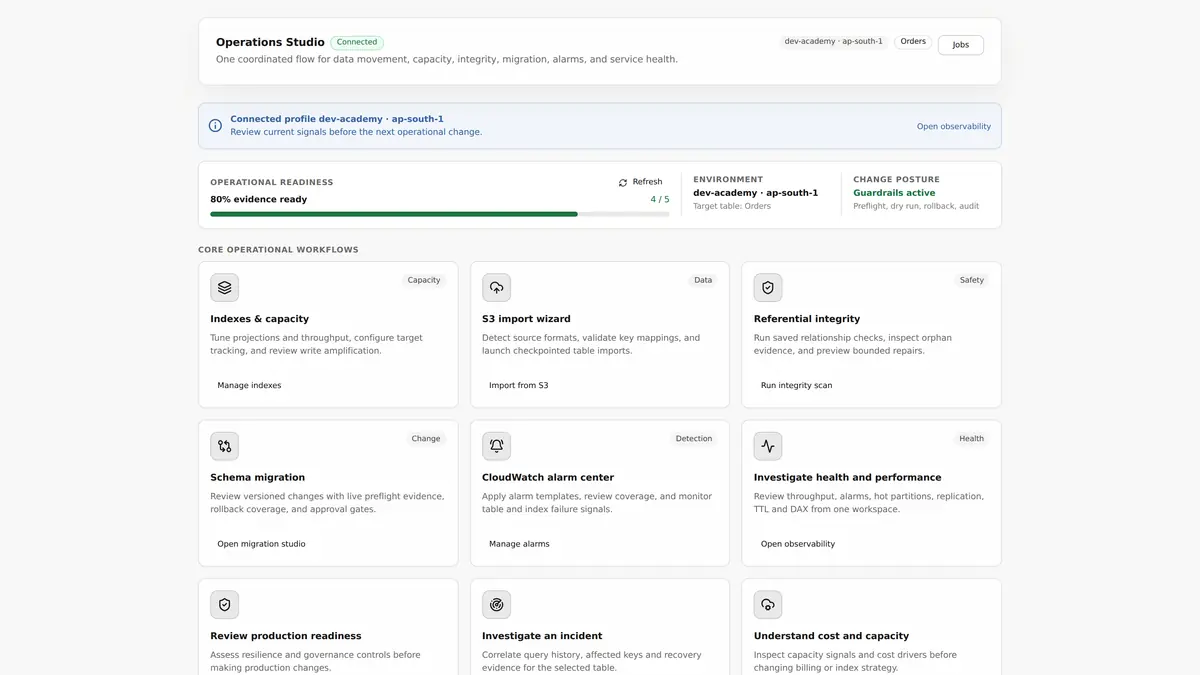Click the info icon in the connected profile banner

(215, 126)
